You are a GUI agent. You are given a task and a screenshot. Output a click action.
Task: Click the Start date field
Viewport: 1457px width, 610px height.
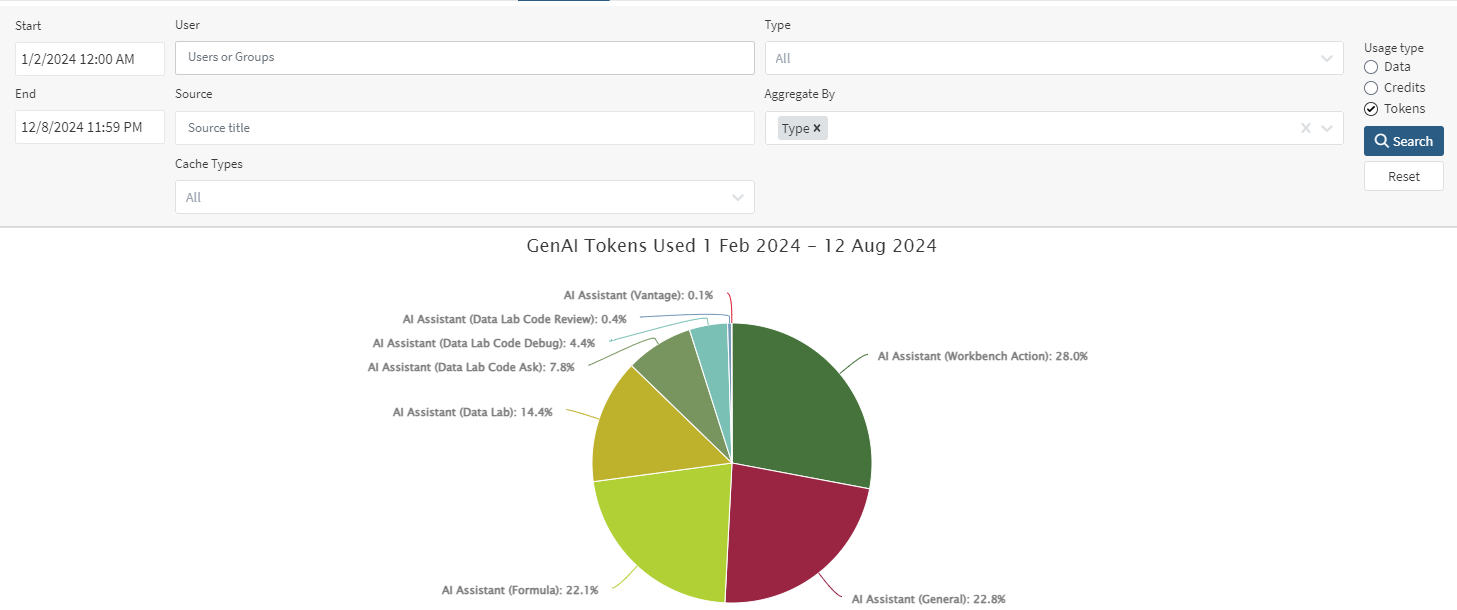click(x=89, y=59)
